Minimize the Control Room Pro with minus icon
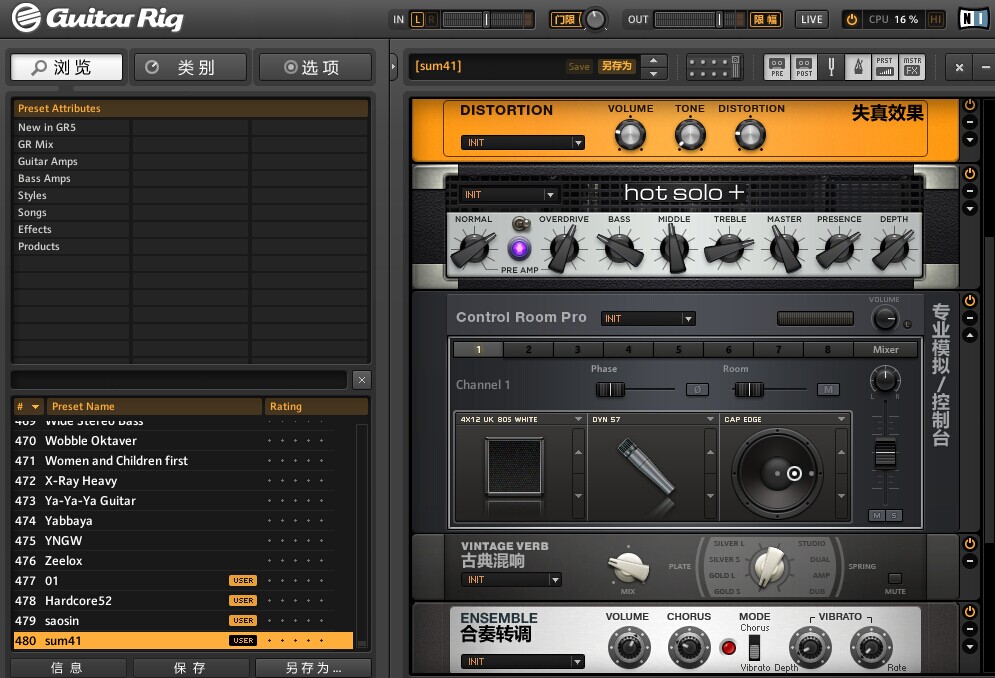The width and height of the screenshot is (995, 678). click(x=970, y=317)
